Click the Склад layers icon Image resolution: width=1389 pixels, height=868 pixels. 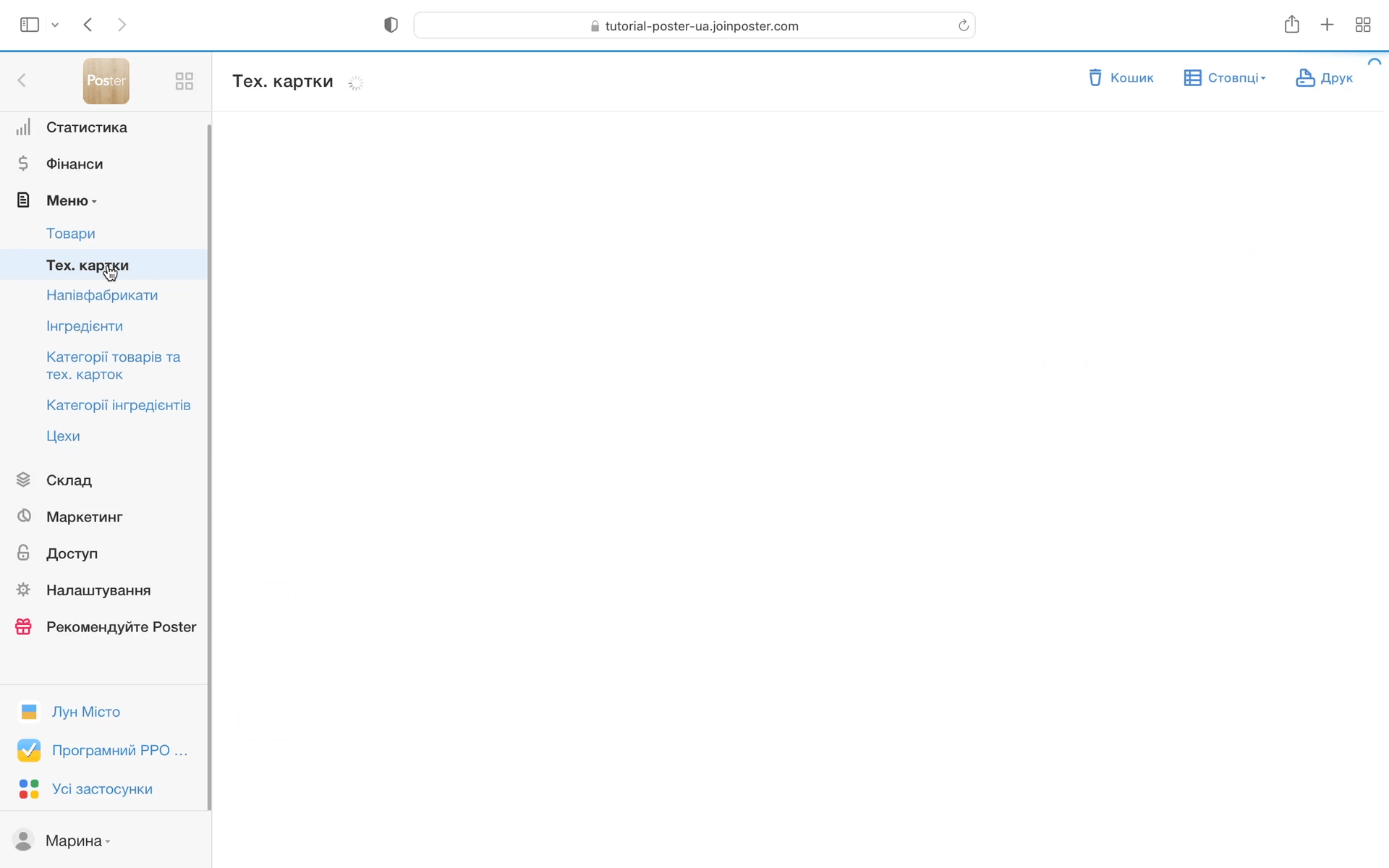click(x=23, y=480)
